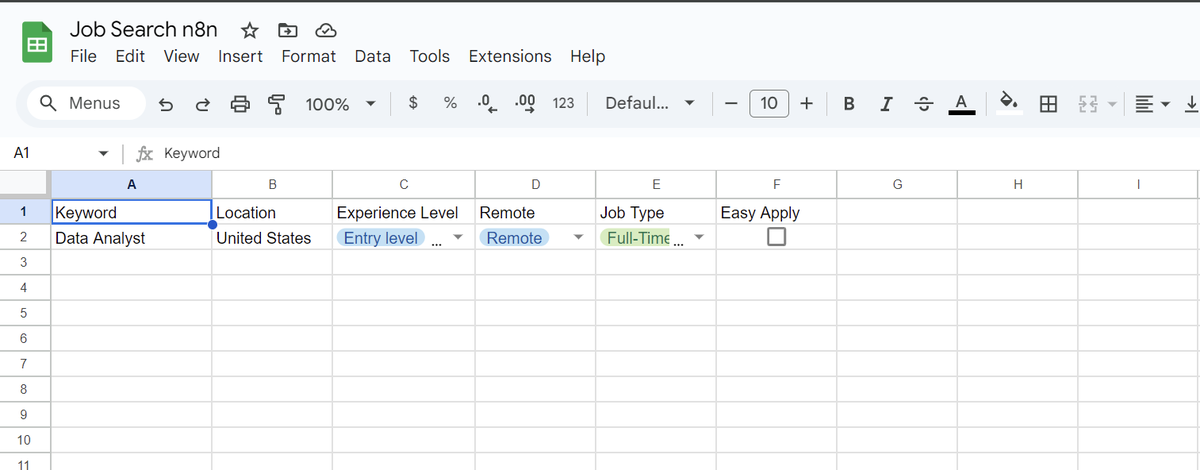This screenshot has width=1200, height=470.
Task: Open the zoom 100% dropdown
Action: click(x=340, y=103)
